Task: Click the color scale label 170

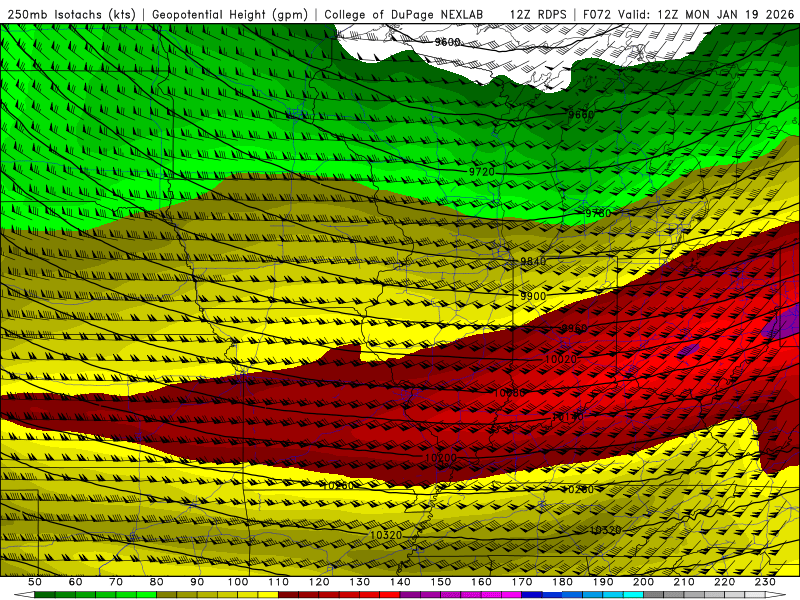Action: pos(522,582)
